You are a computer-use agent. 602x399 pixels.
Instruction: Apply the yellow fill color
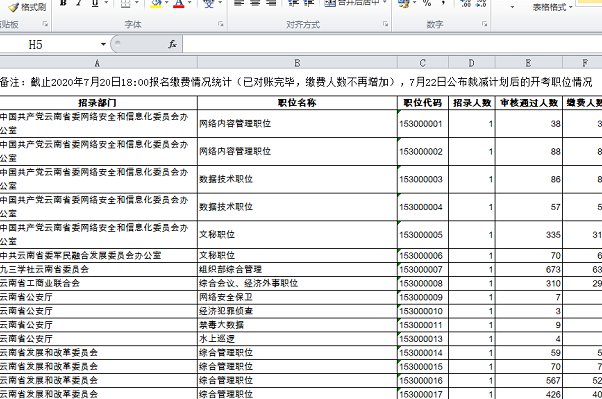[156, 3]
